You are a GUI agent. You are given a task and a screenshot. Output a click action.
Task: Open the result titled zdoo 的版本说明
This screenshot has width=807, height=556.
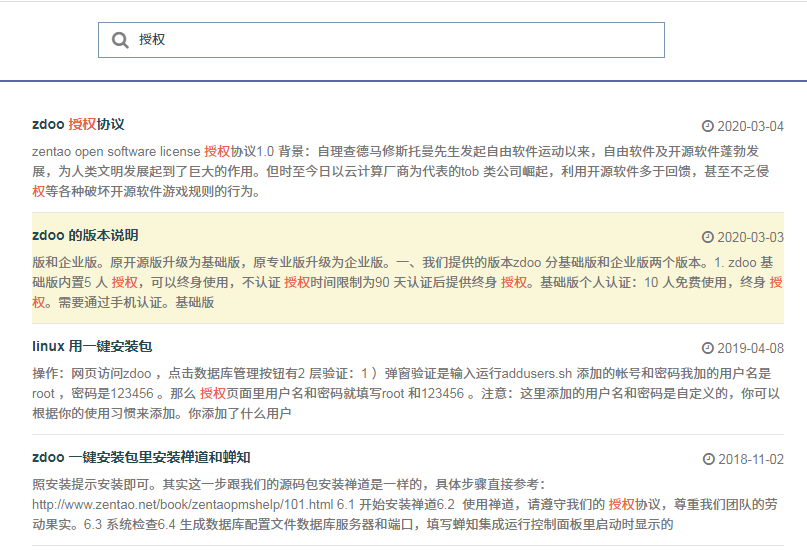click(x=85, y=235)
